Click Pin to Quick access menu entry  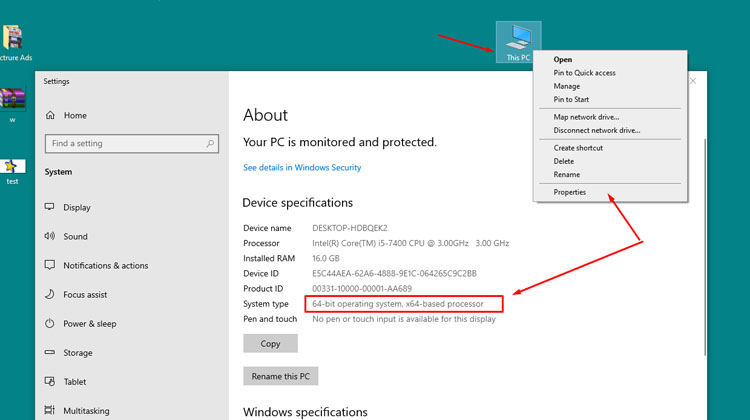point(584,73)
